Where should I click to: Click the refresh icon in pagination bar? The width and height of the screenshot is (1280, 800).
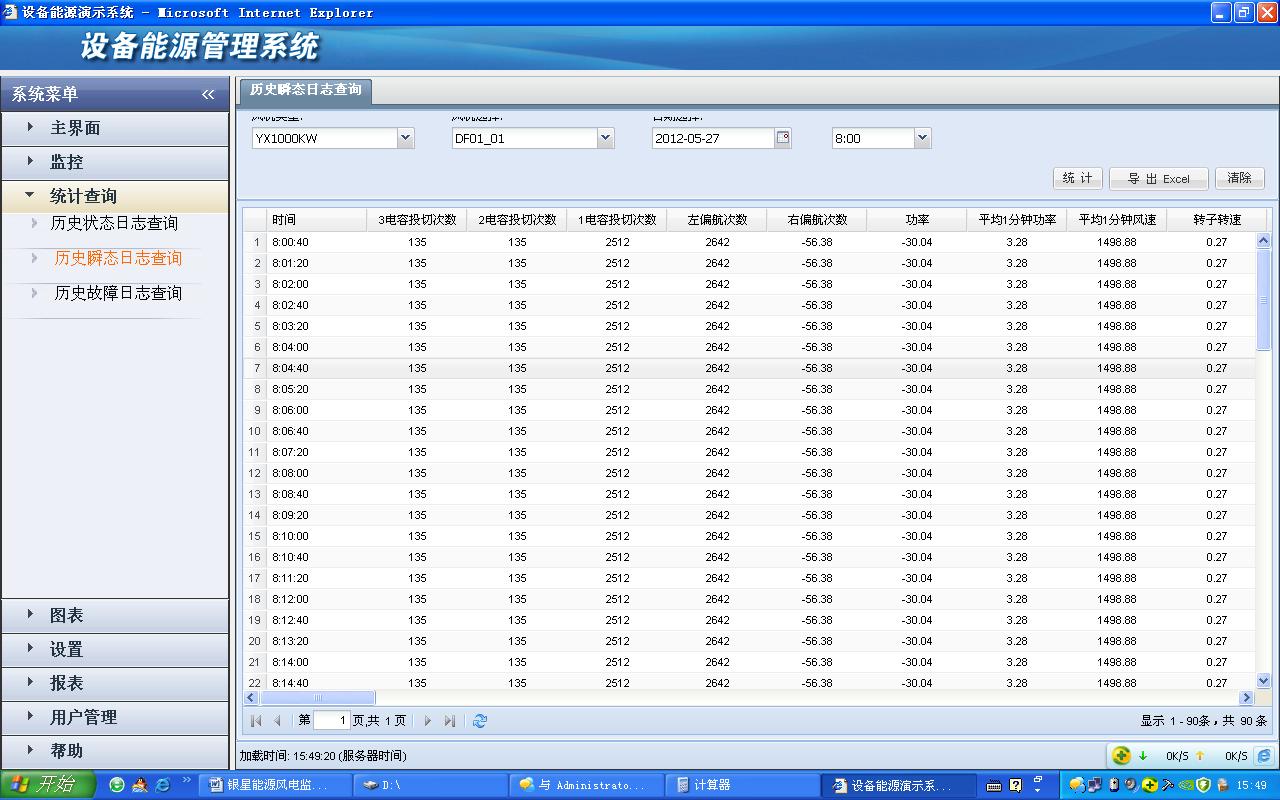[x=480, y=720]
